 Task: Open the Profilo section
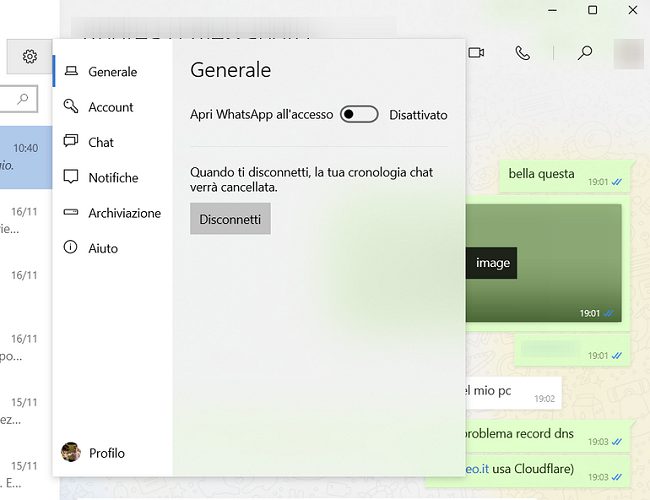(112, 453)
